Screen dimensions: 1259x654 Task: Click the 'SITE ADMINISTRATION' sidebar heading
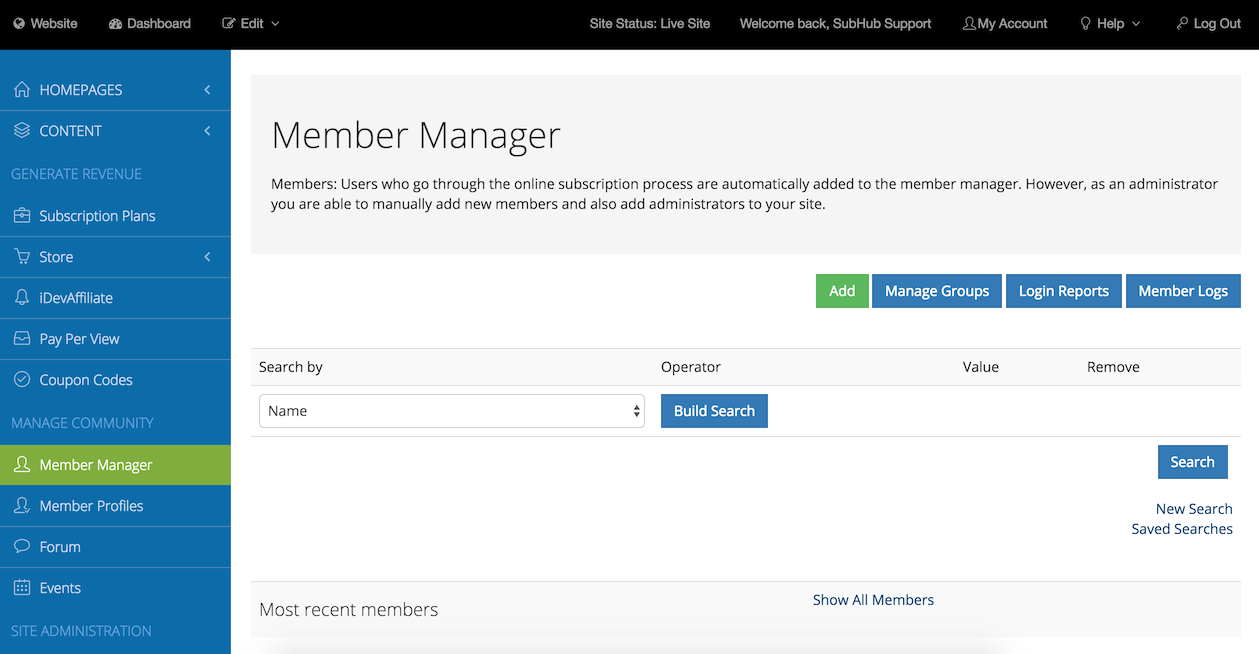pos(81,631)
